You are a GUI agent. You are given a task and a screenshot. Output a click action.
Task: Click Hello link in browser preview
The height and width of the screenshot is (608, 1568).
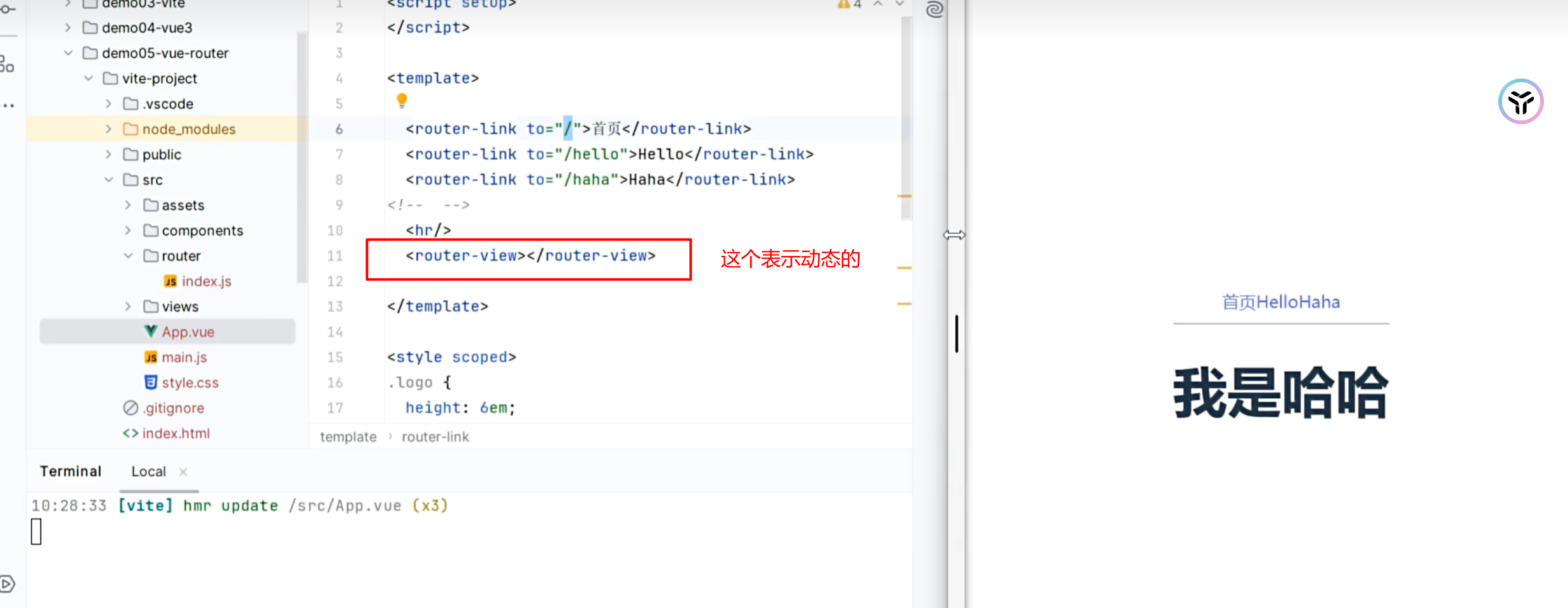click(1277, 302)
